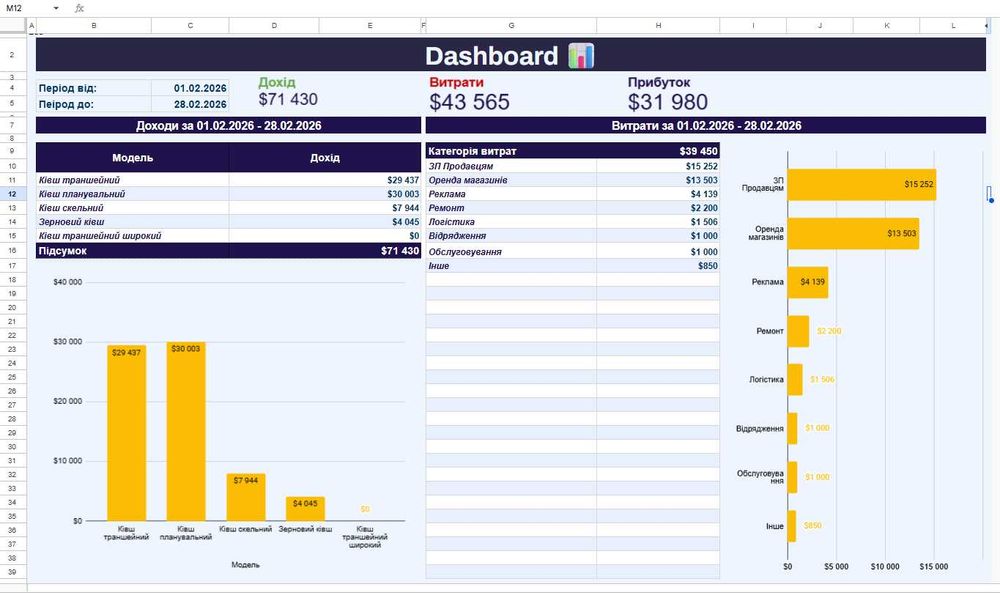Select the 'Ківш планувальний' table row name

pos(133,194)
